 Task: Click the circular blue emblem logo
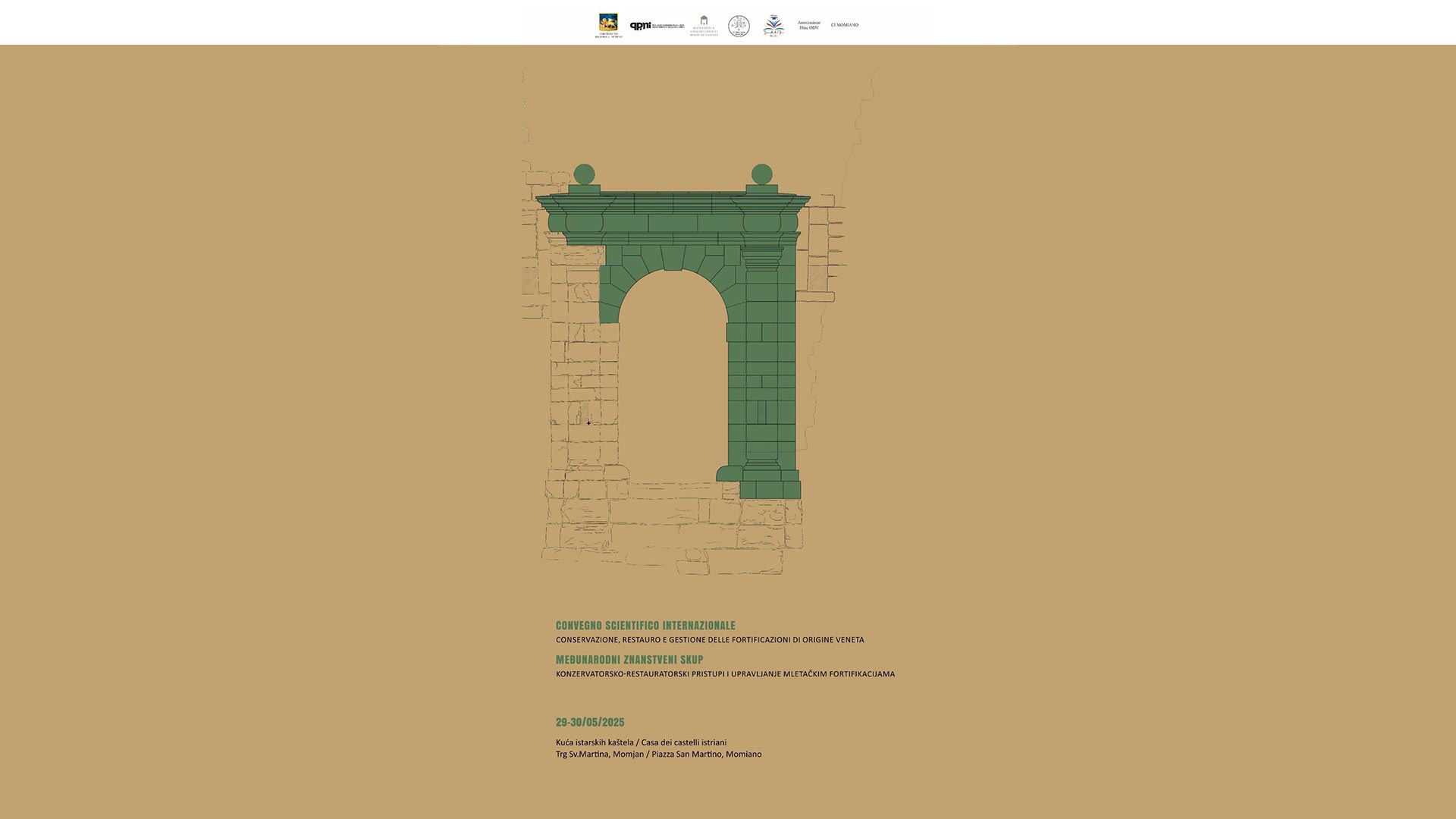coord(739,26)
